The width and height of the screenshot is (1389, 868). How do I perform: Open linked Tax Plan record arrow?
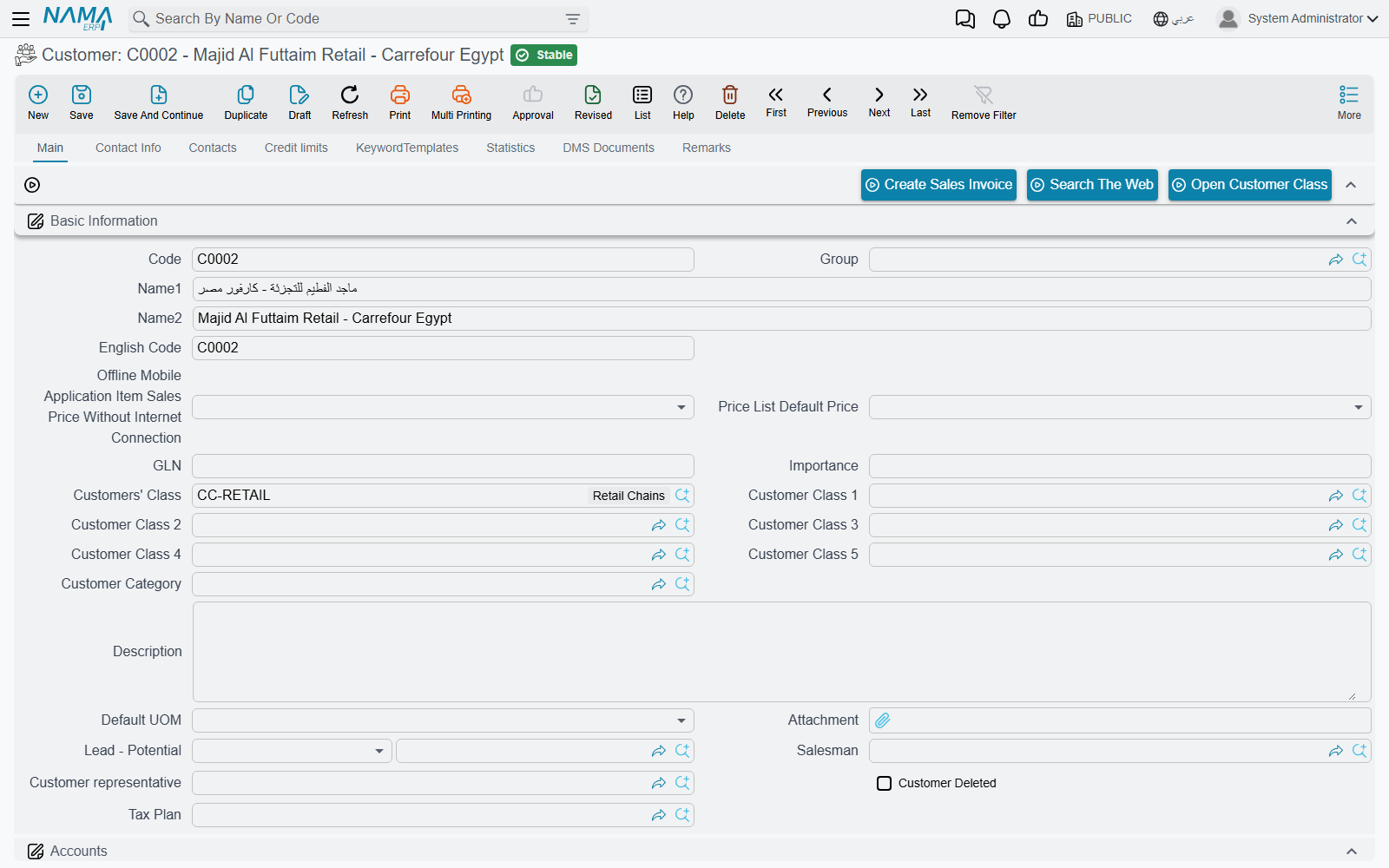659,815
